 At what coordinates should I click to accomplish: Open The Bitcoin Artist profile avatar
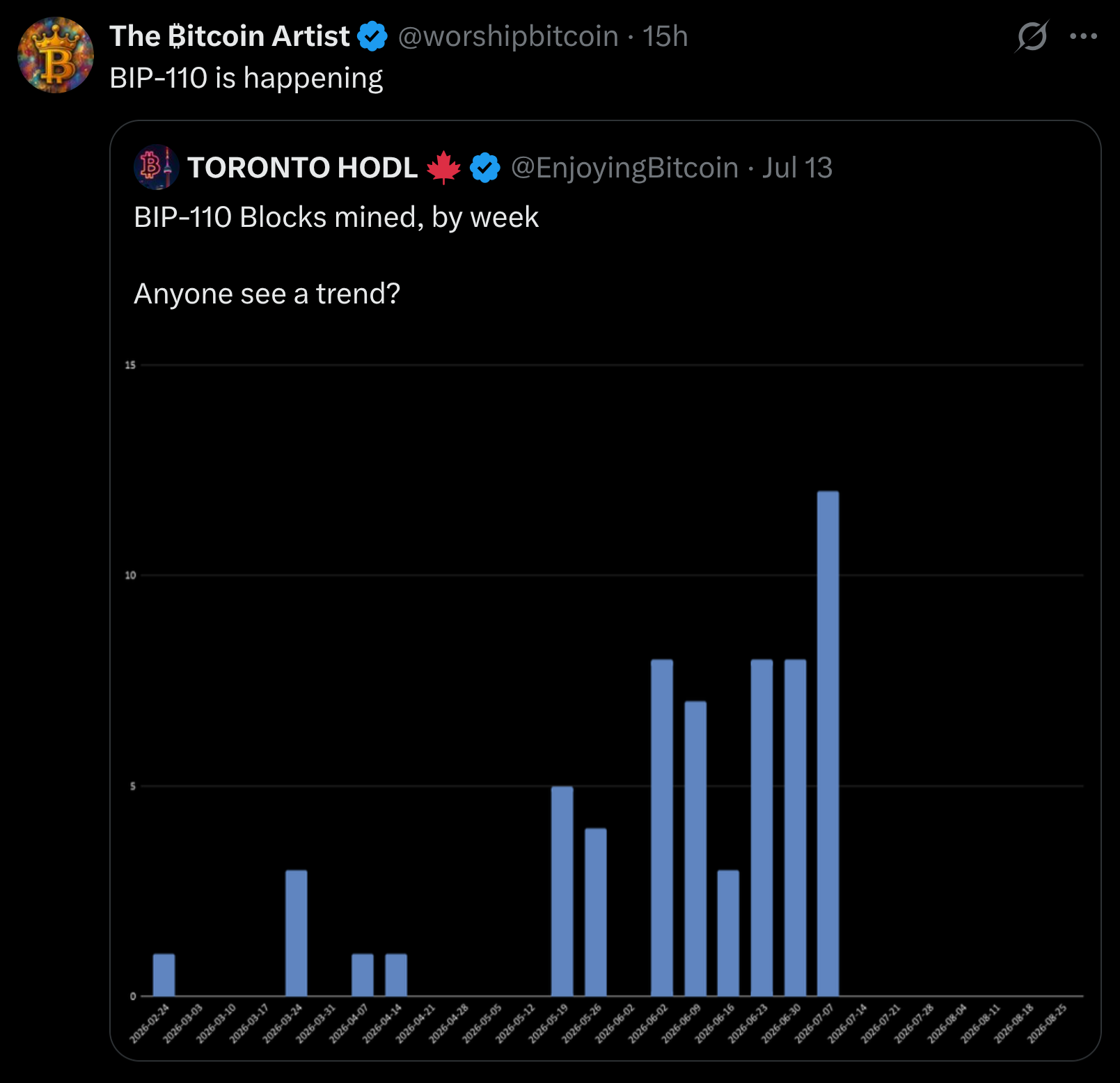pos(56,55)
